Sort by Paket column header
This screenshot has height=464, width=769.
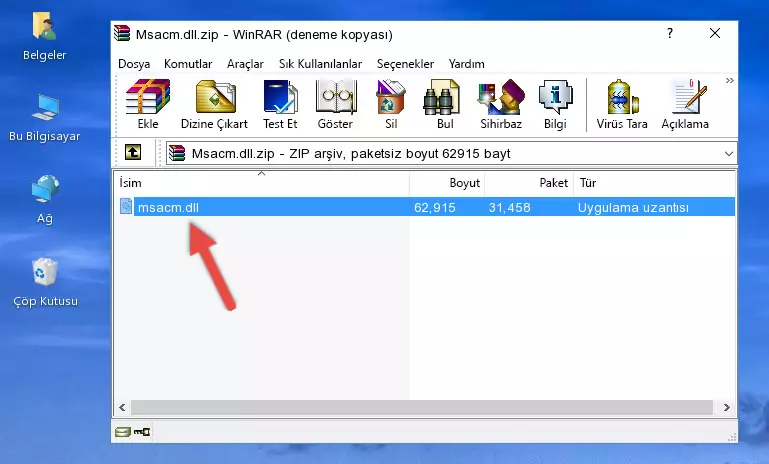(529, 182)
